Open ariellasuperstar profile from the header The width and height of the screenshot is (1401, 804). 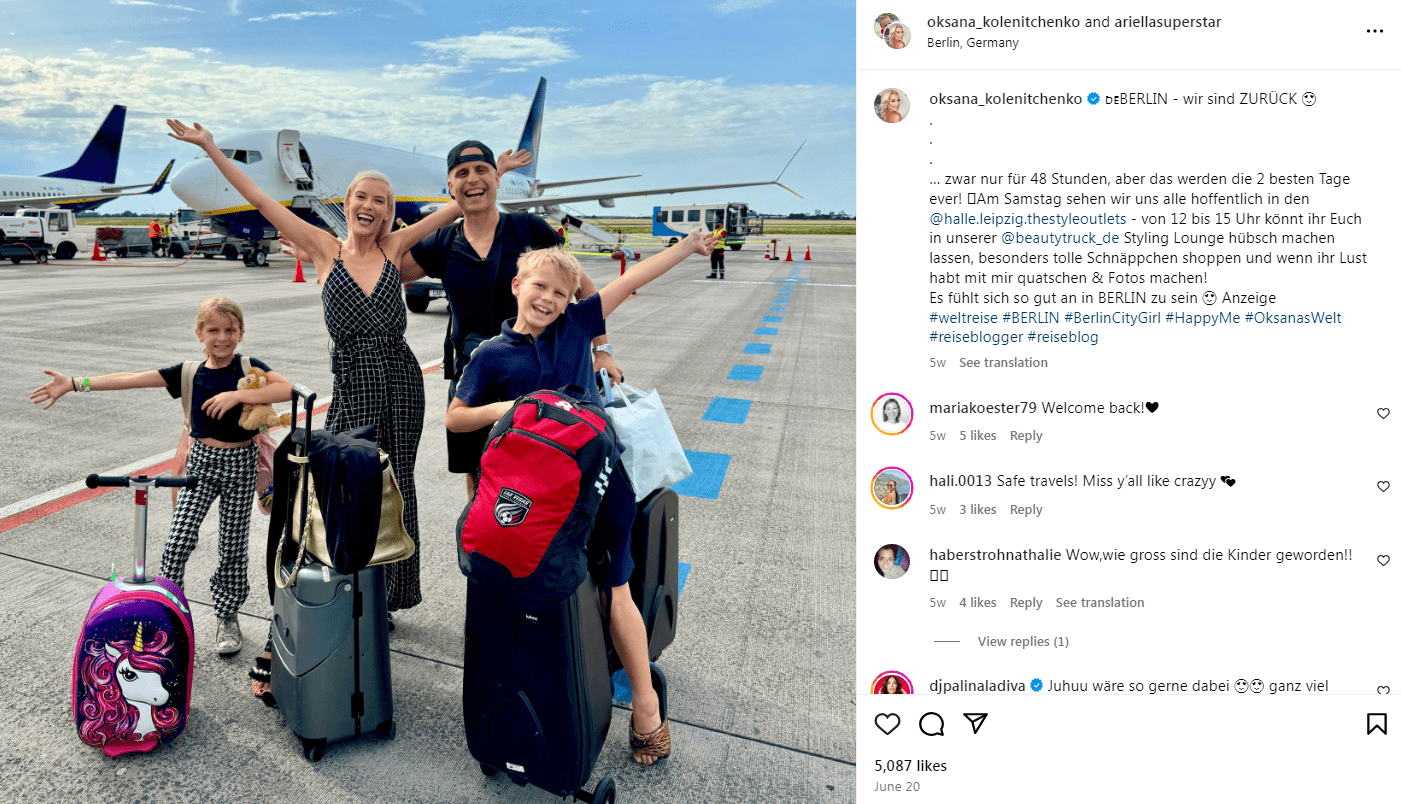click(x=1167, y=22)
